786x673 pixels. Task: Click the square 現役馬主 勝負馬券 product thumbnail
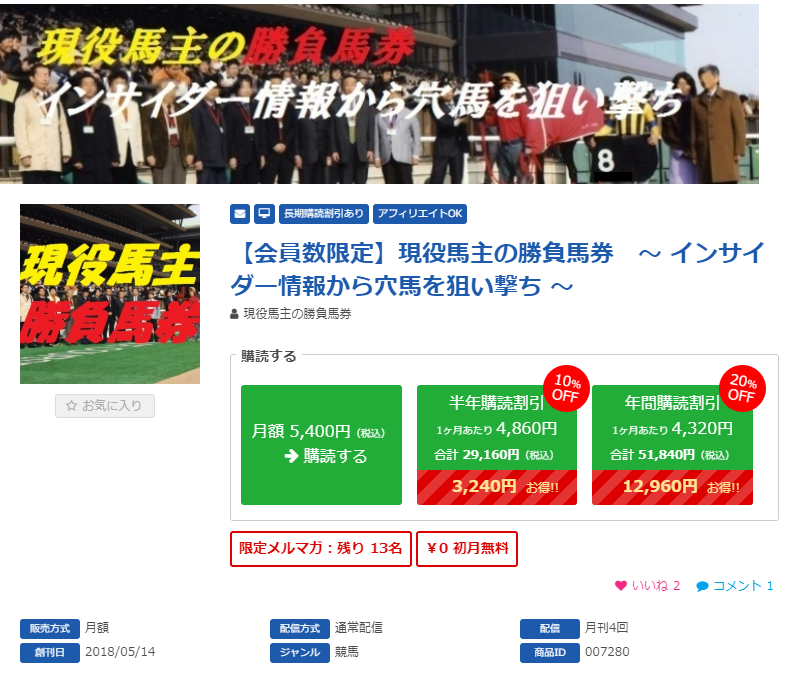pos(110,294)
